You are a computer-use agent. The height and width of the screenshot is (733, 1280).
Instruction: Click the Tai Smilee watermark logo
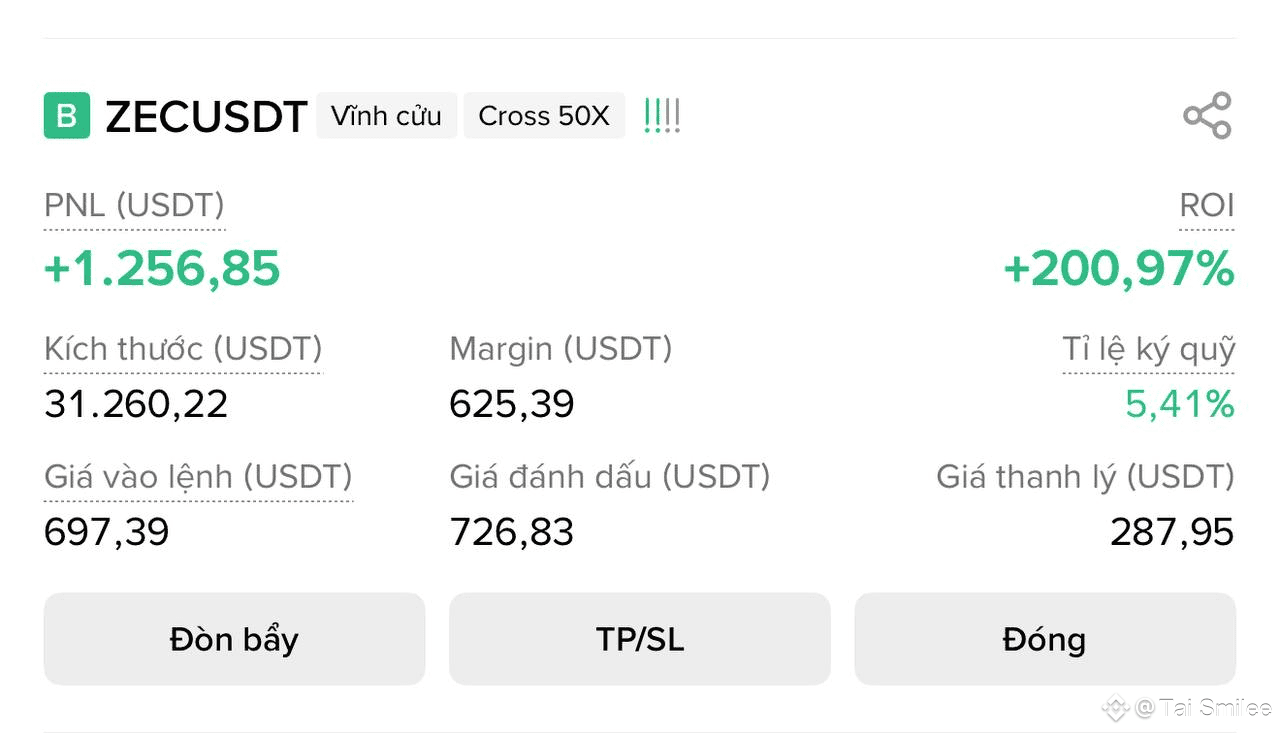[1116, 709]
